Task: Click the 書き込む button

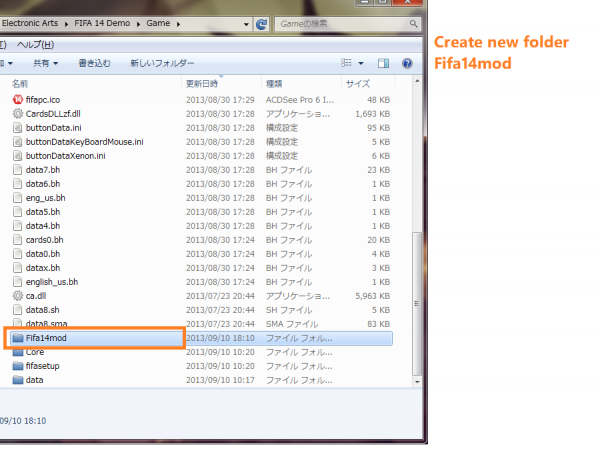Action: (94, 63)
